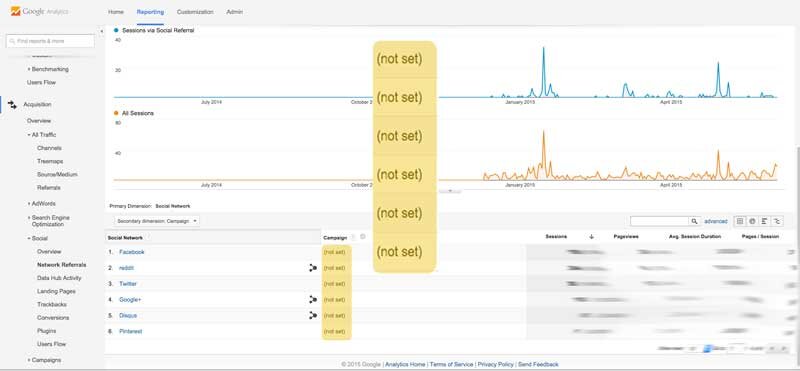This screenshot has height=371, width=800.
Task: Click the Google+ social network link
Action: [130, 300]
